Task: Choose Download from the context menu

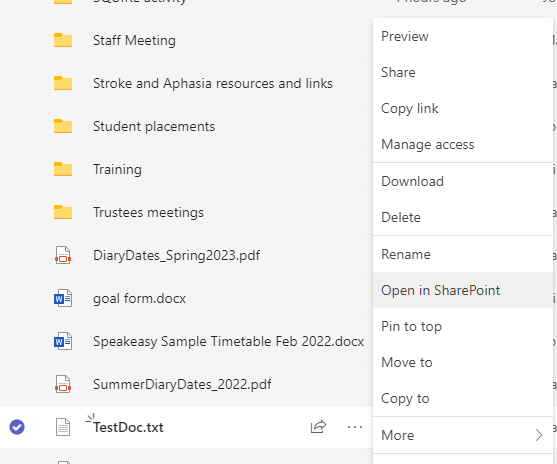Action: tap(463, 181)
